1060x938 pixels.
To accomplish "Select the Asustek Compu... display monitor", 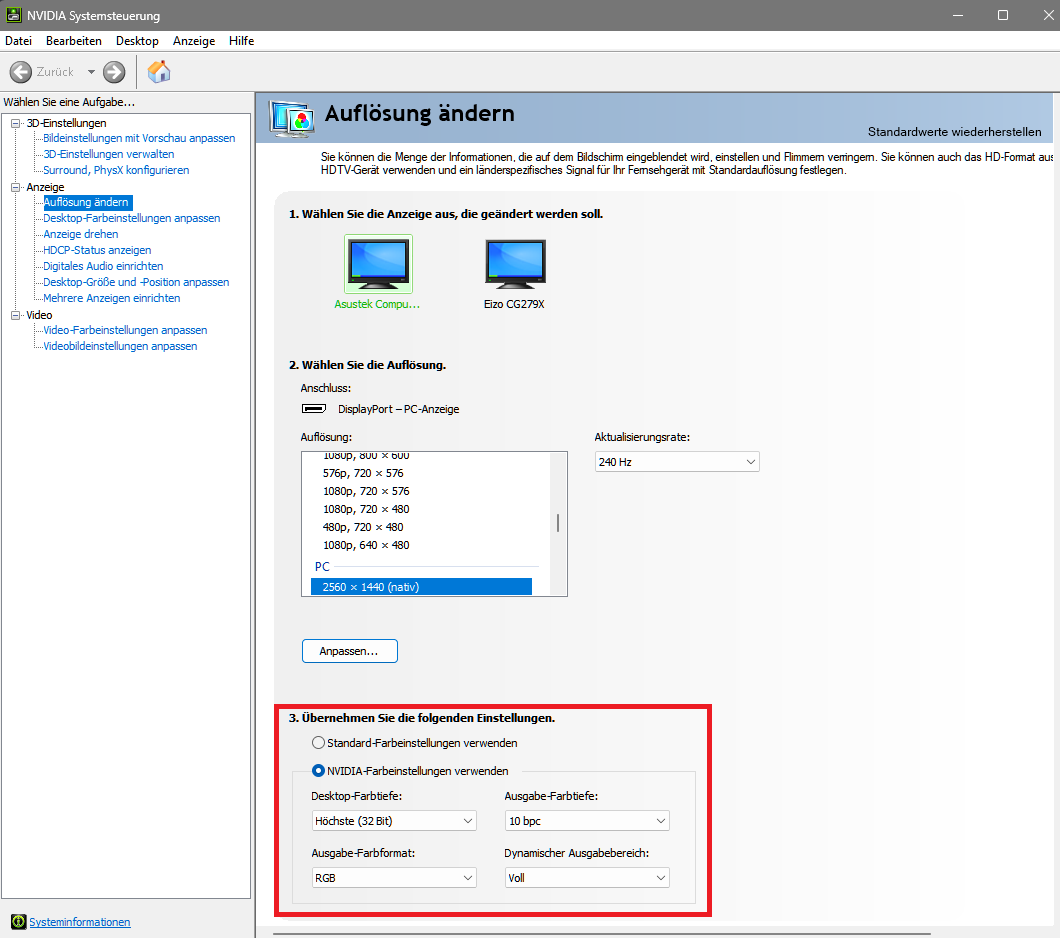I will point(378,264).
